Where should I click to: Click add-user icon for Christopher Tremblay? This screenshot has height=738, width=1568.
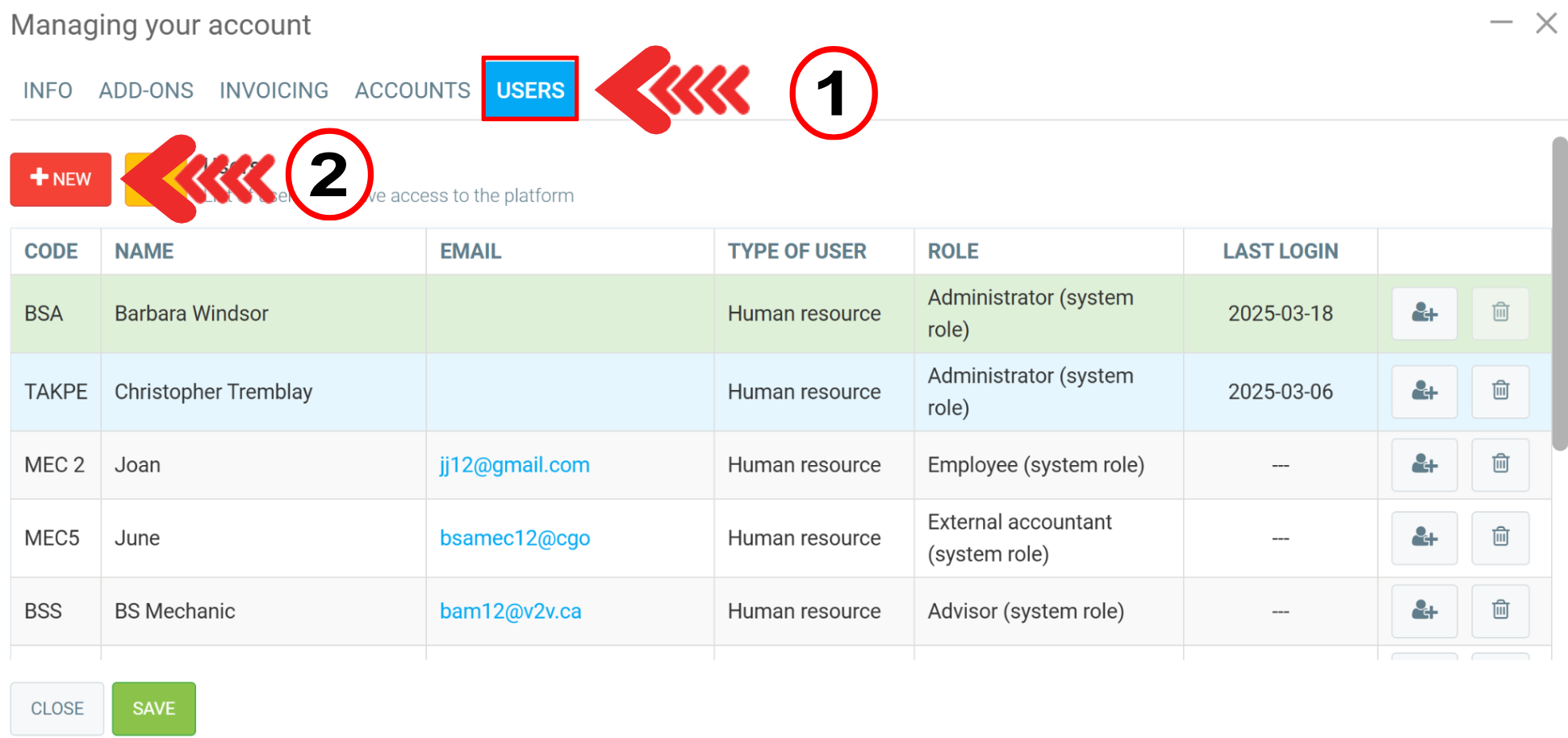1424,392
